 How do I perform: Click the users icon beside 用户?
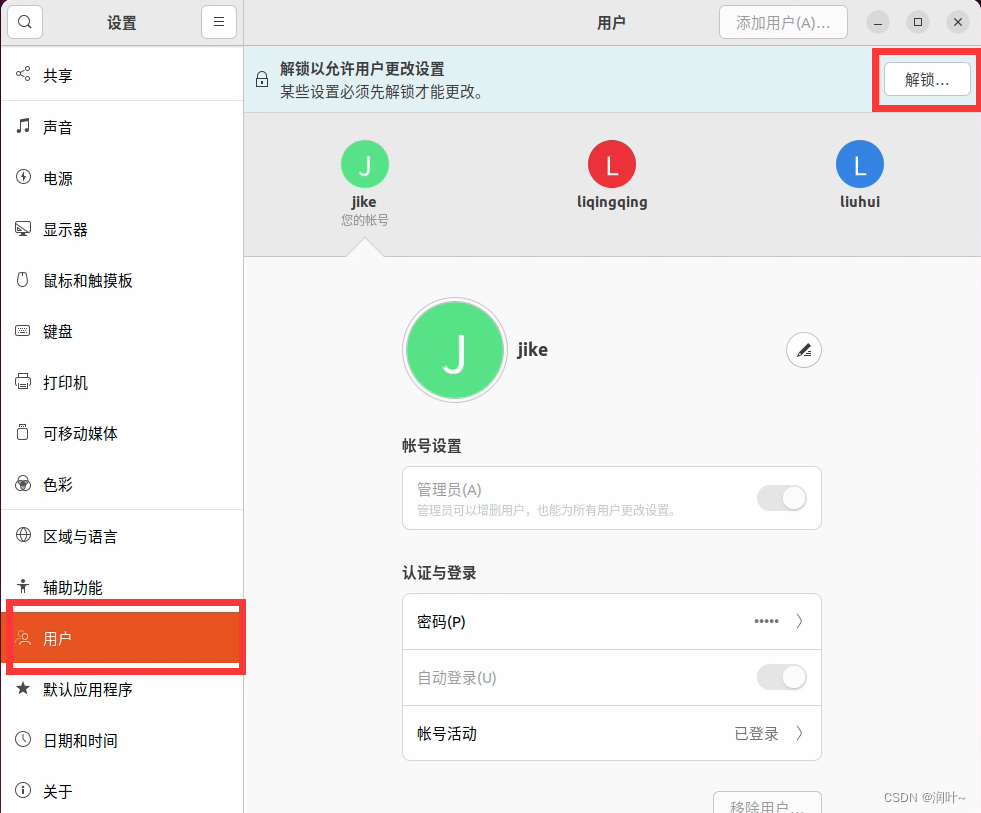(x=23, y=638)
